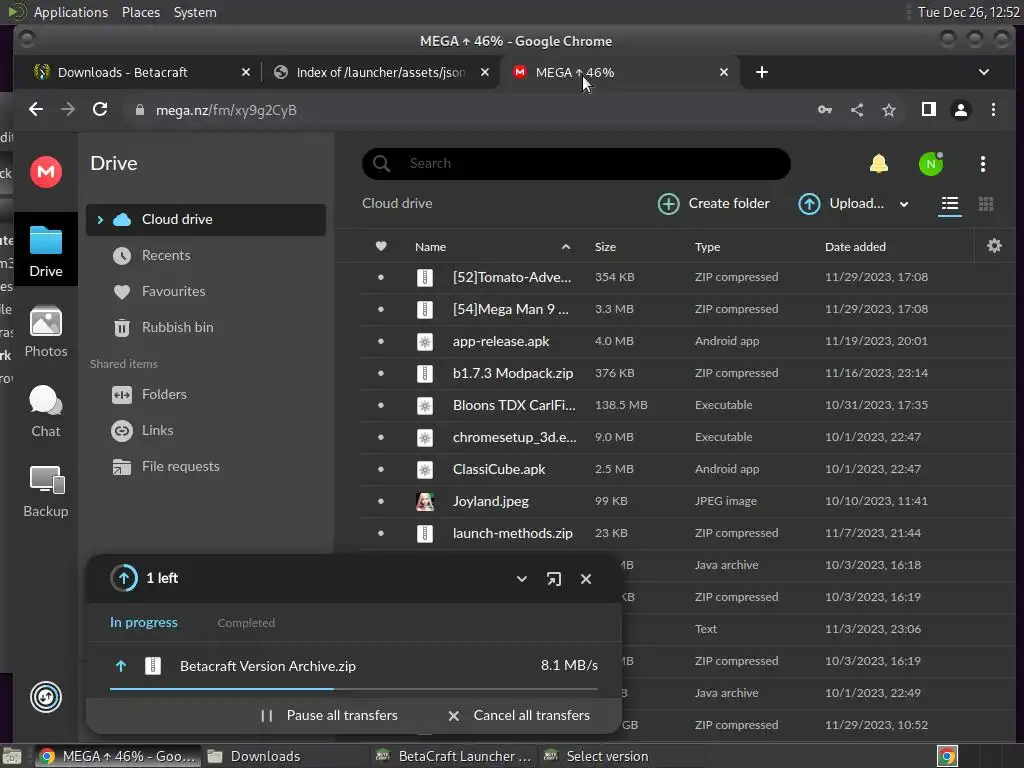Open password manager key icon
Image resolution: width=1024 pixels, height=768 pixels.
point(825,110)
